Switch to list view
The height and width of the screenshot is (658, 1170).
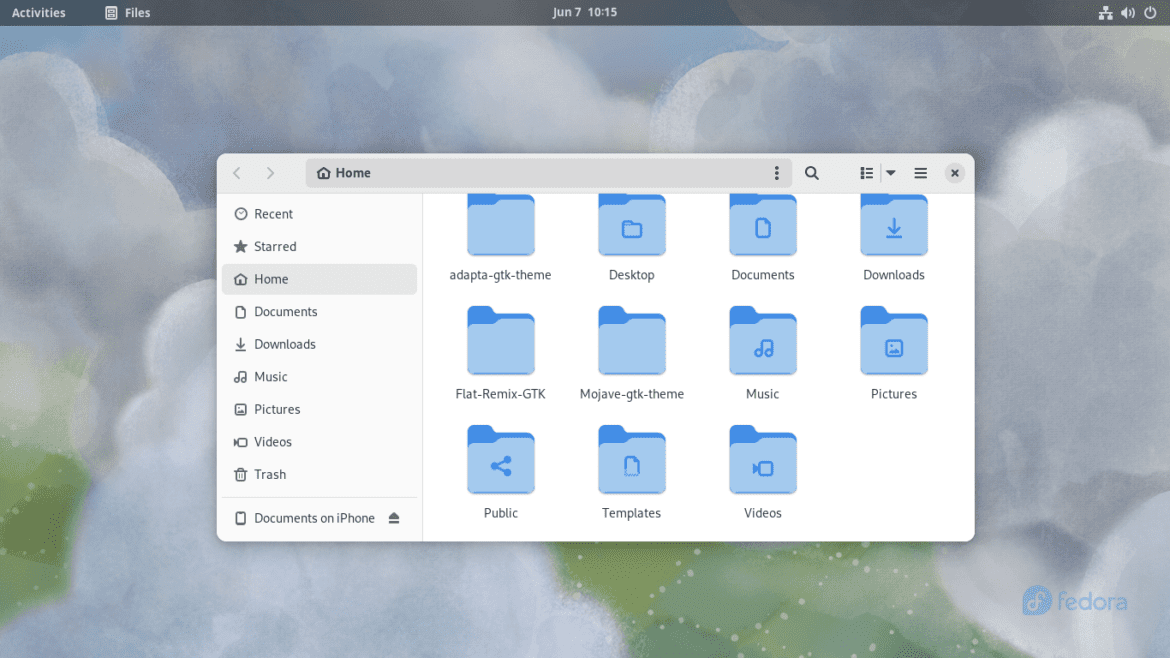click(x=864, y=172)
